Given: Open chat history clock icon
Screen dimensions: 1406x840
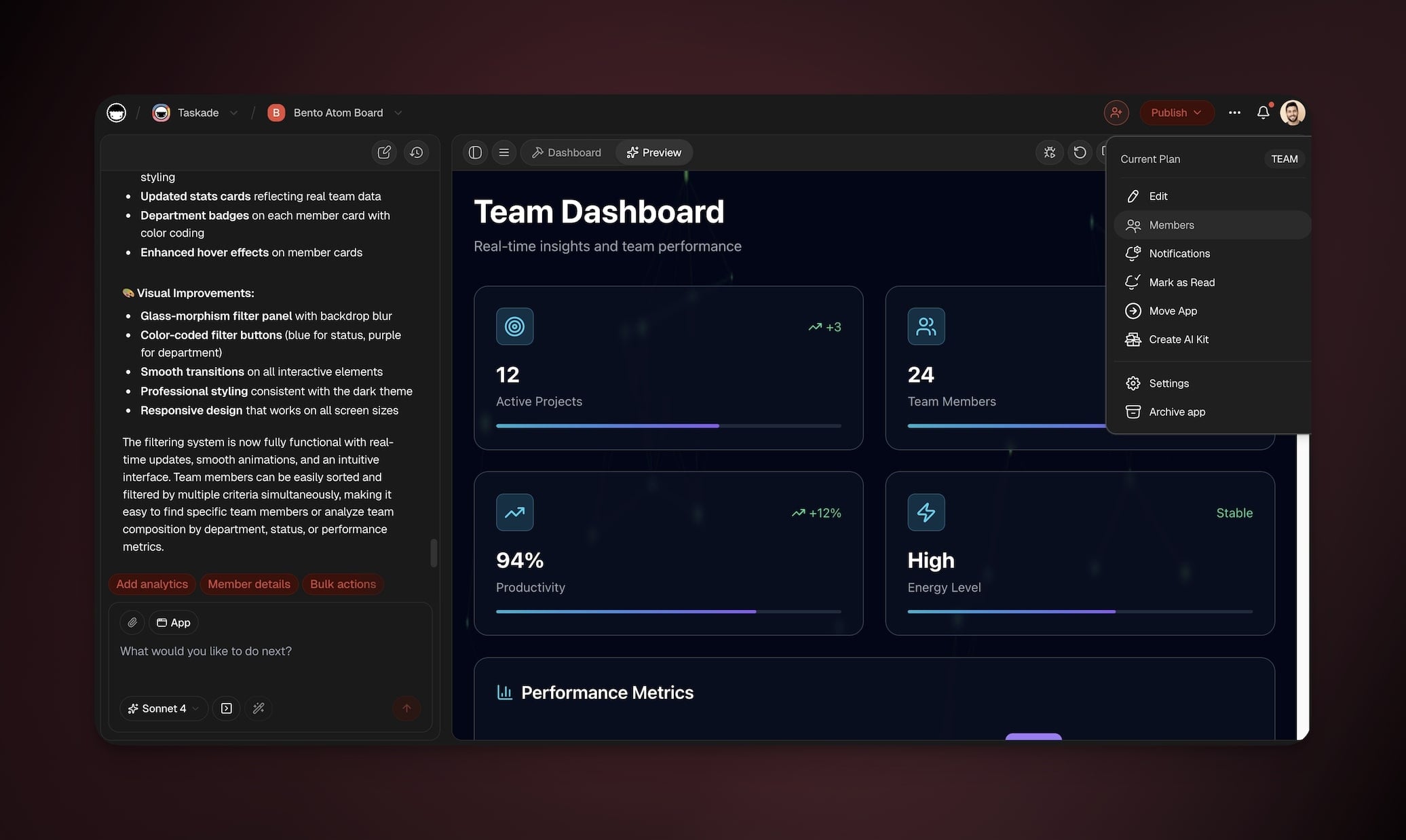Looking at the screenshot, I should 417,152.
